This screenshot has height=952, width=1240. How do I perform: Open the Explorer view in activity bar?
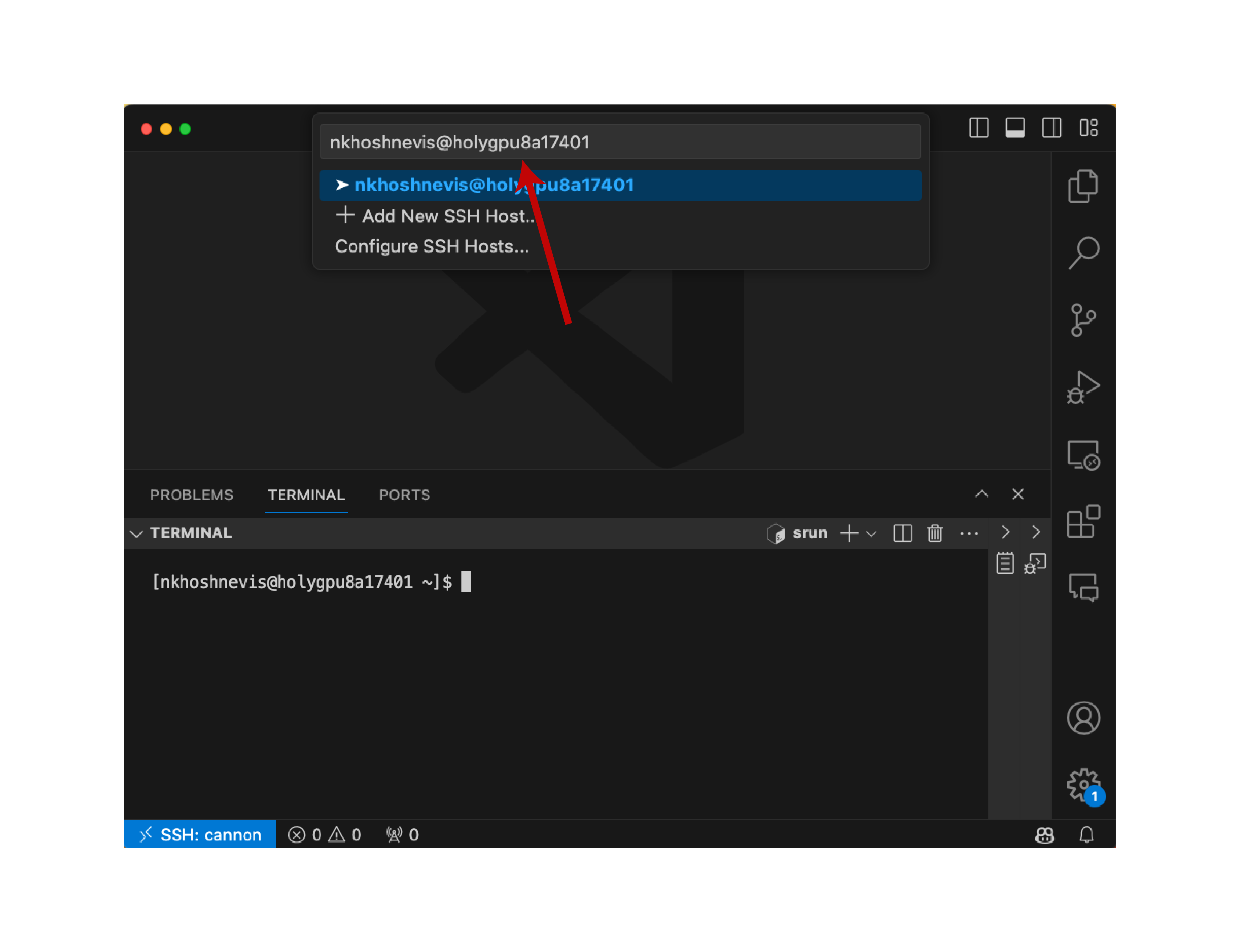(x=1082, y=186)
